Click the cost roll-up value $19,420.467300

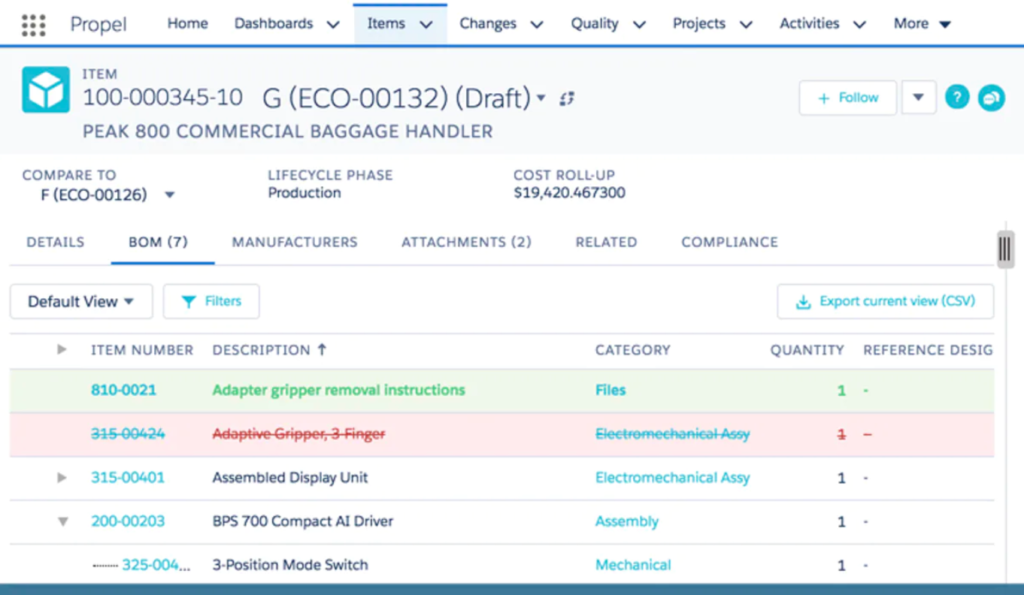tap(569, 193)
